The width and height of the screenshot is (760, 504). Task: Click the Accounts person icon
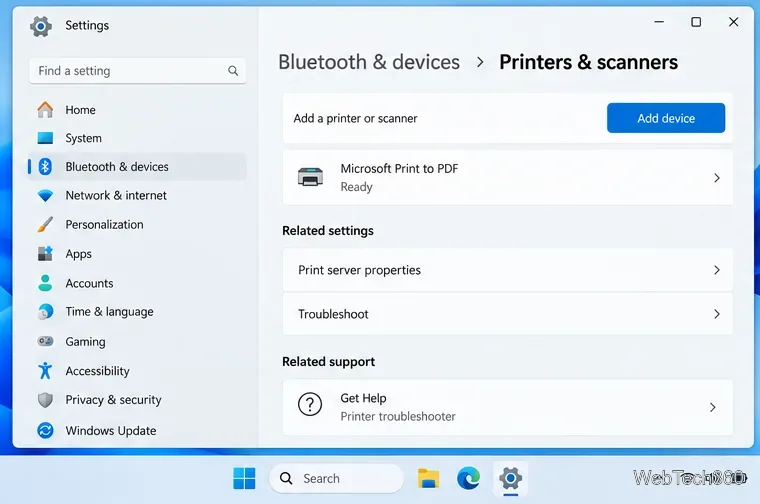point(45,283)
